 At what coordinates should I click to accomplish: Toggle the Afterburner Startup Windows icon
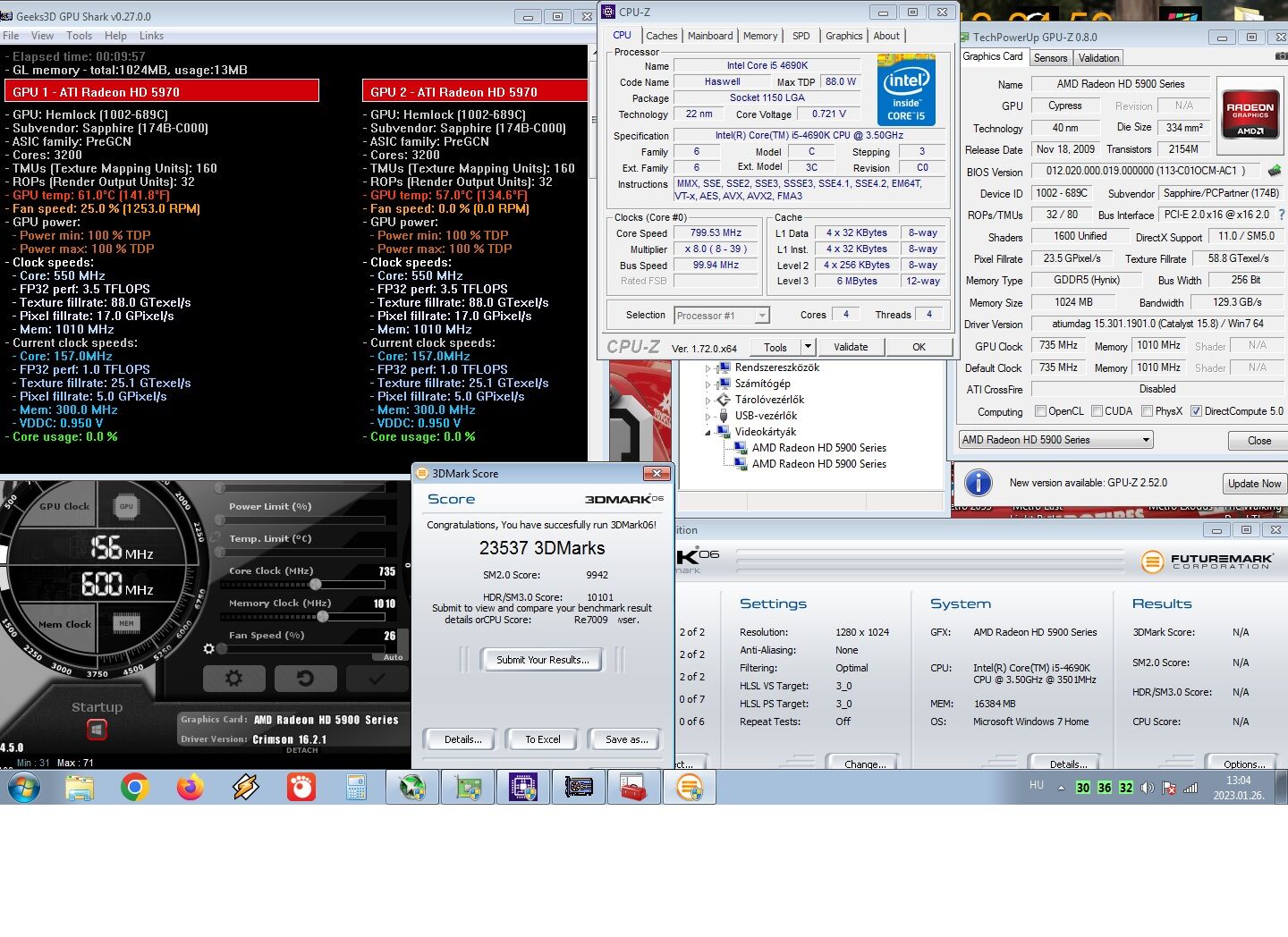[x=97, y=730]
